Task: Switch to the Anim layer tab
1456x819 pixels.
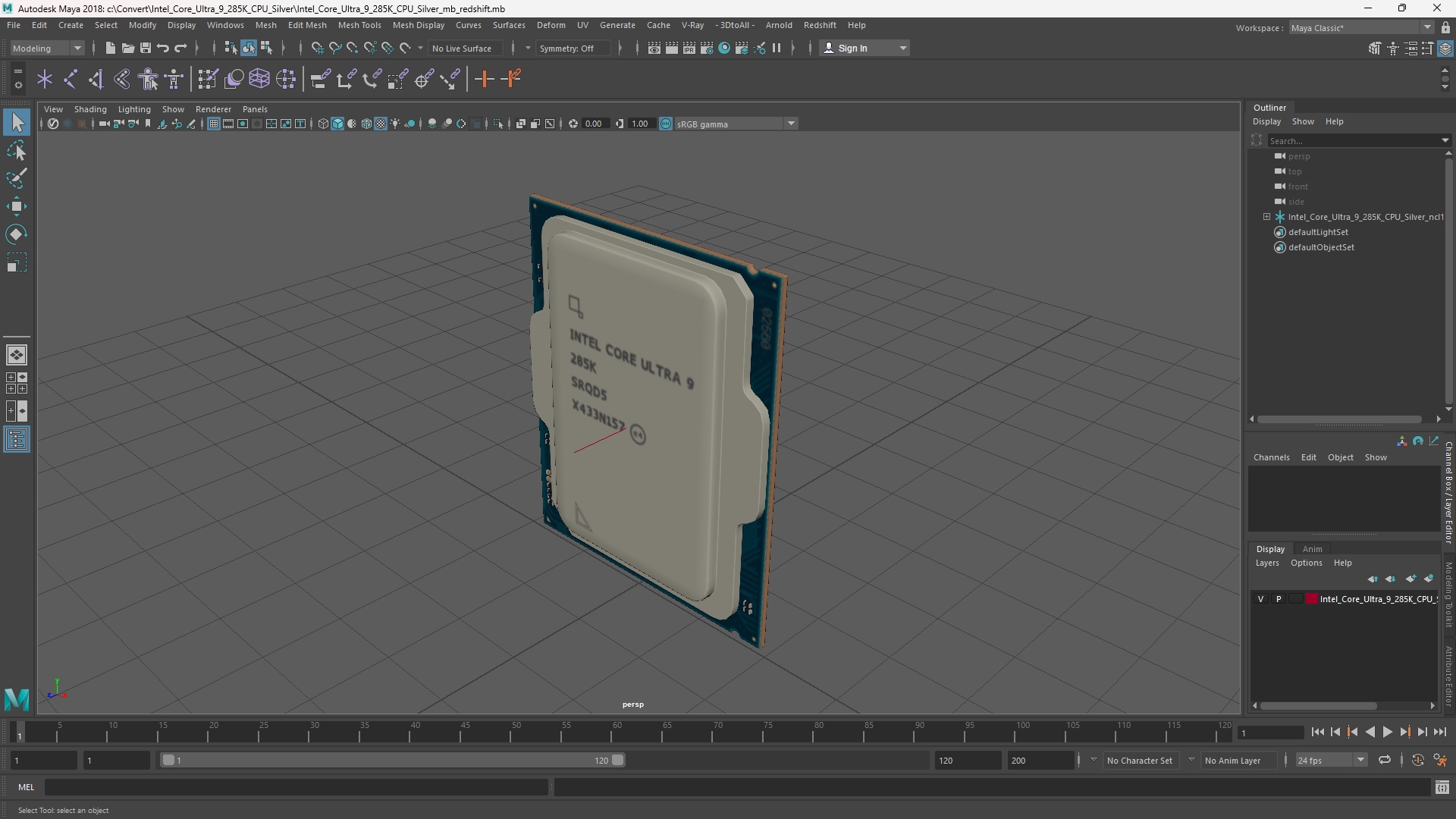Action: [1313, 549]
